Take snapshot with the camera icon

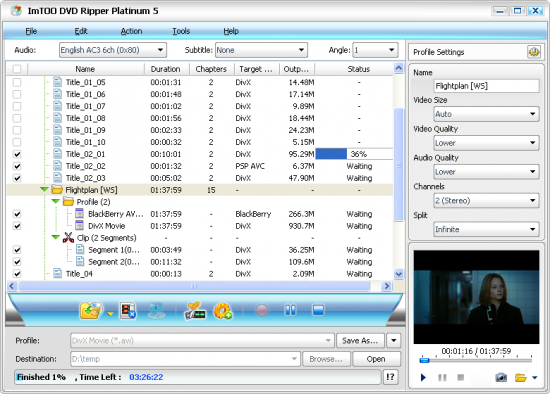[x=501, y=378]
